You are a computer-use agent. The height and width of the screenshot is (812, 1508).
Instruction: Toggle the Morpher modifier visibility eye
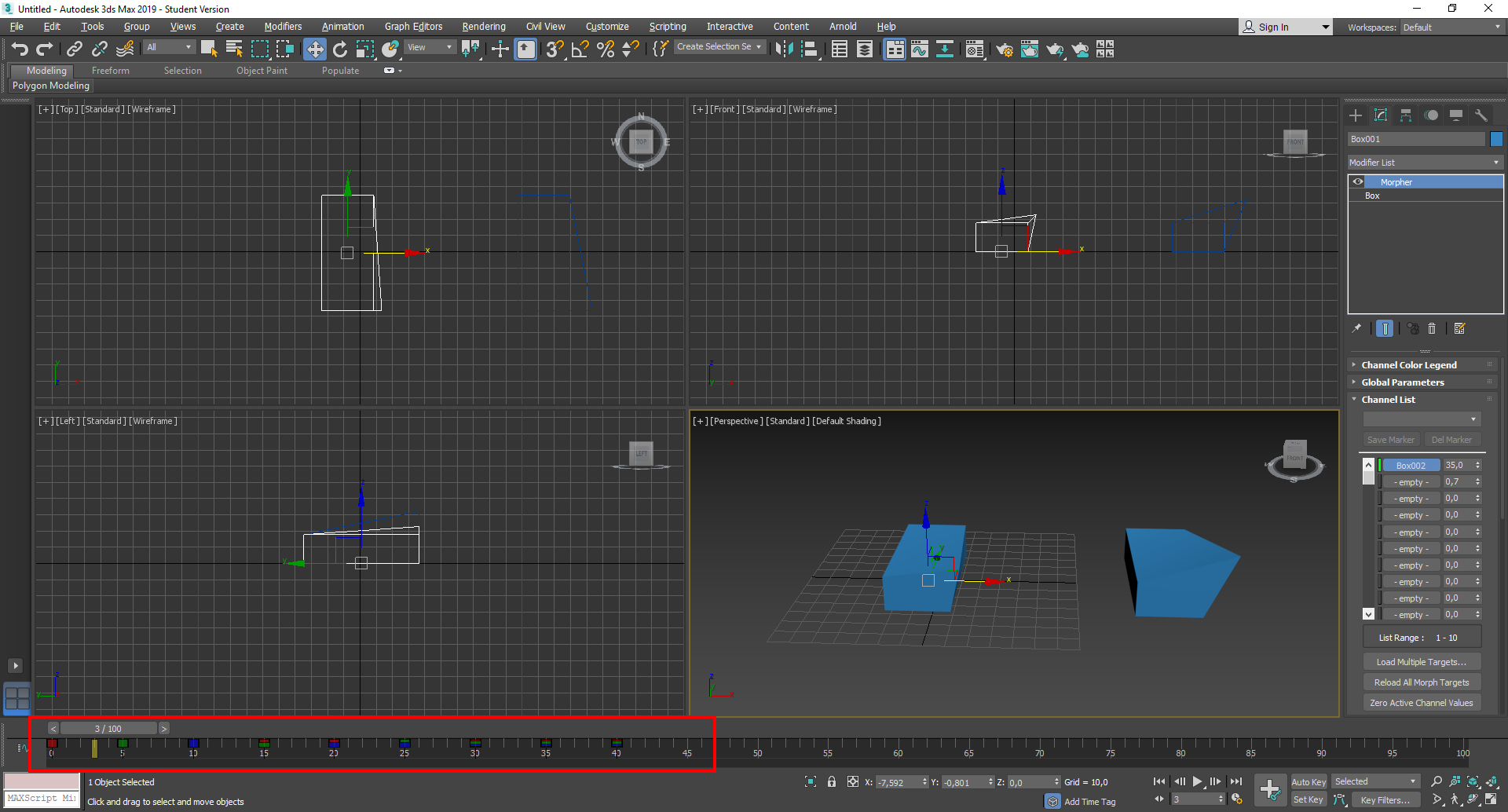(x=1359, y=181)
